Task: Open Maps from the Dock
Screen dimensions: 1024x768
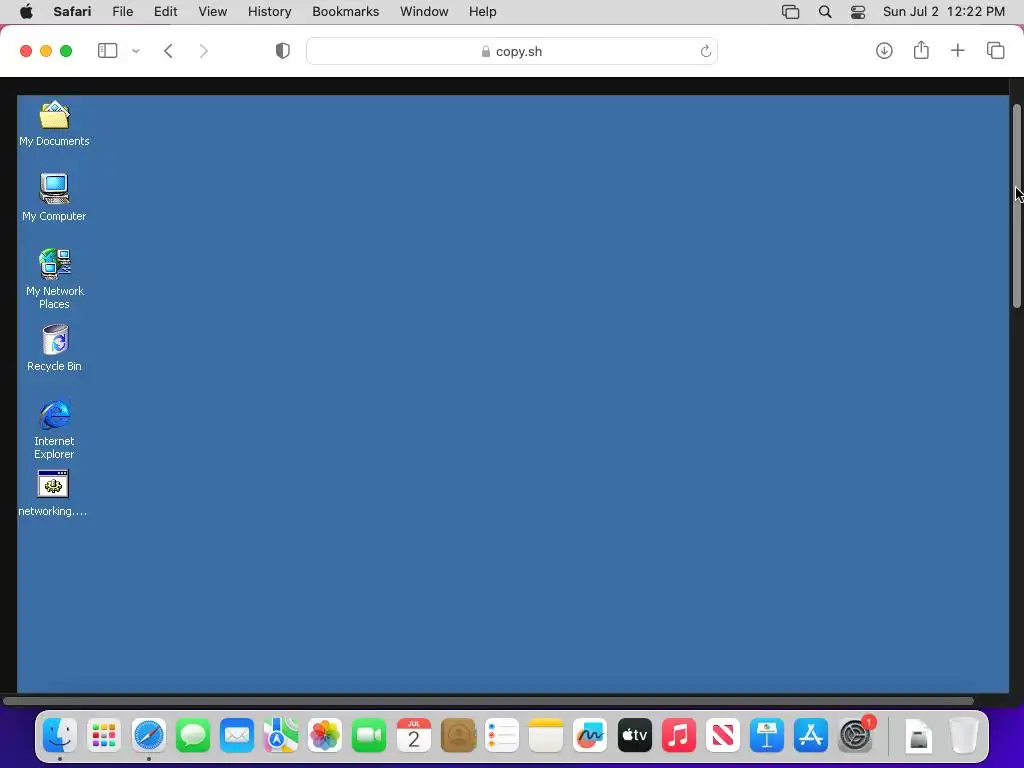Action: click(281, 736)
